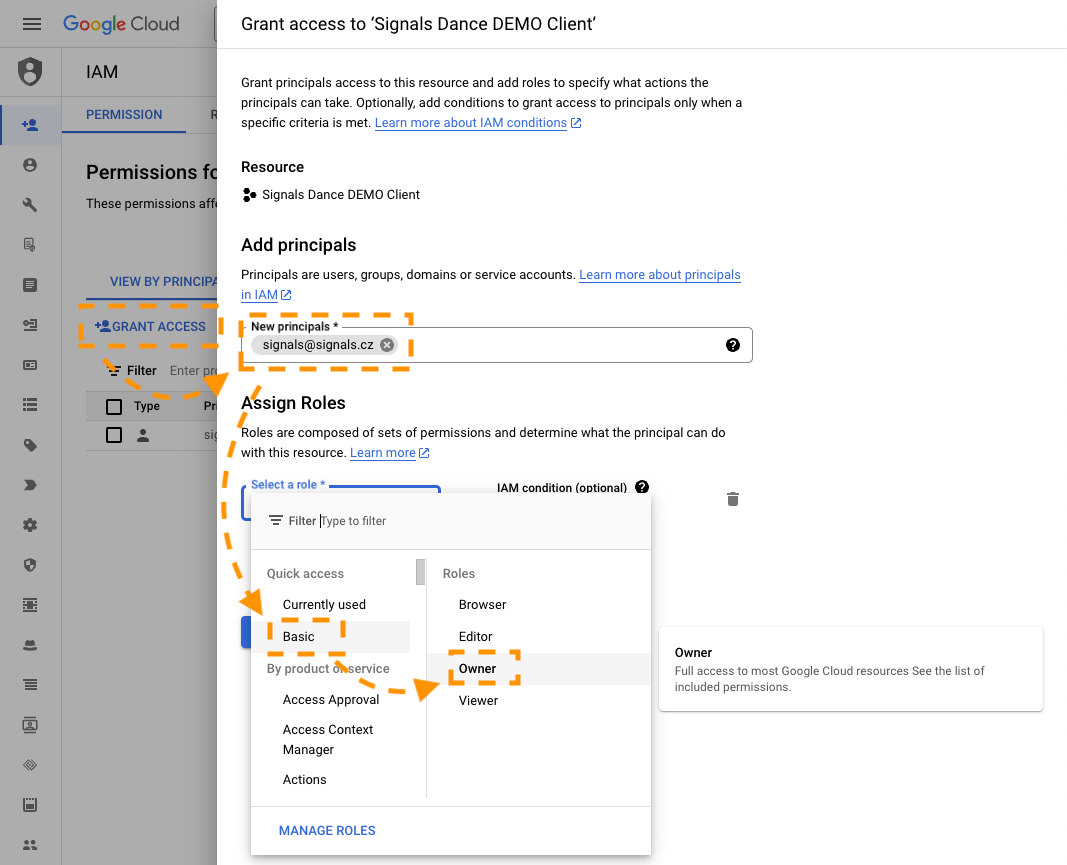Select Currently used under Quick access
1067x865 pixels.
coord(324,604)
